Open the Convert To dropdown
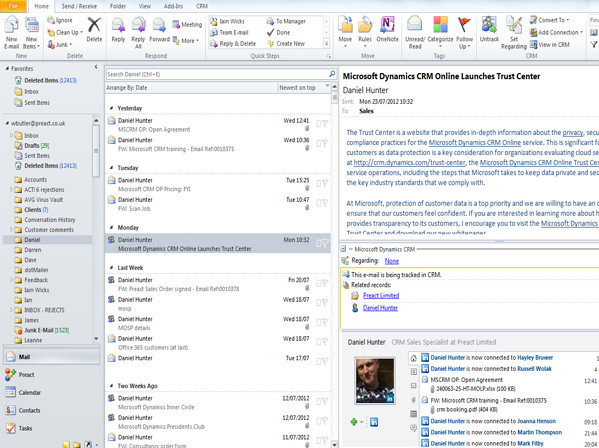This screenshot has height=448, width=599. (x=549, y=20)
